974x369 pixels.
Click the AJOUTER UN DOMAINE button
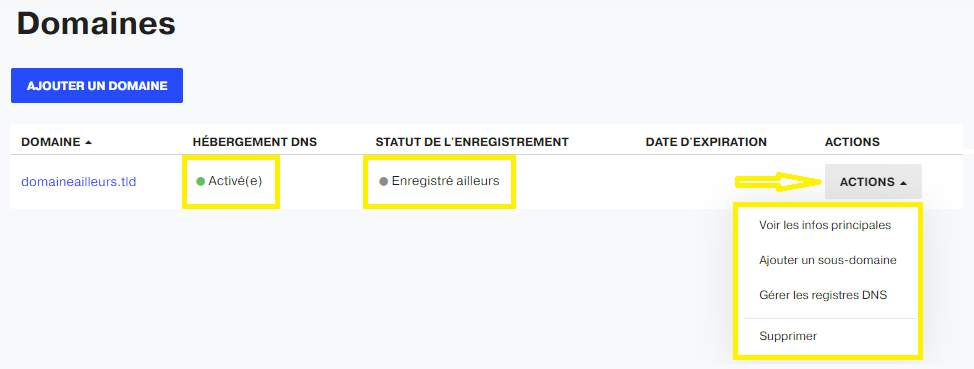point(97,86)
